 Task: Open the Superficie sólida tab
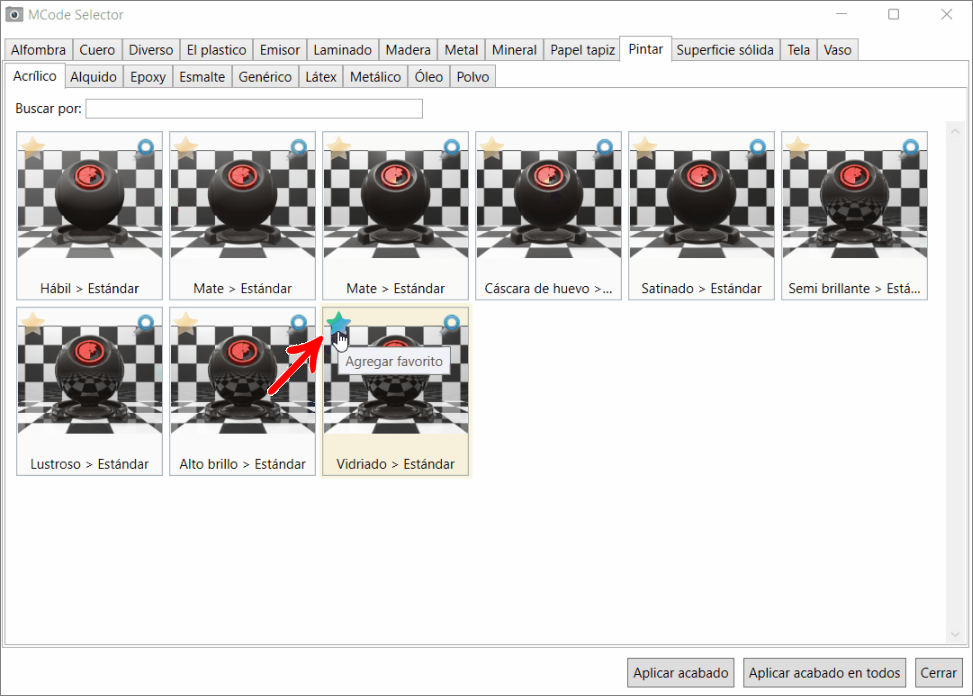click(x=725, y=50)
